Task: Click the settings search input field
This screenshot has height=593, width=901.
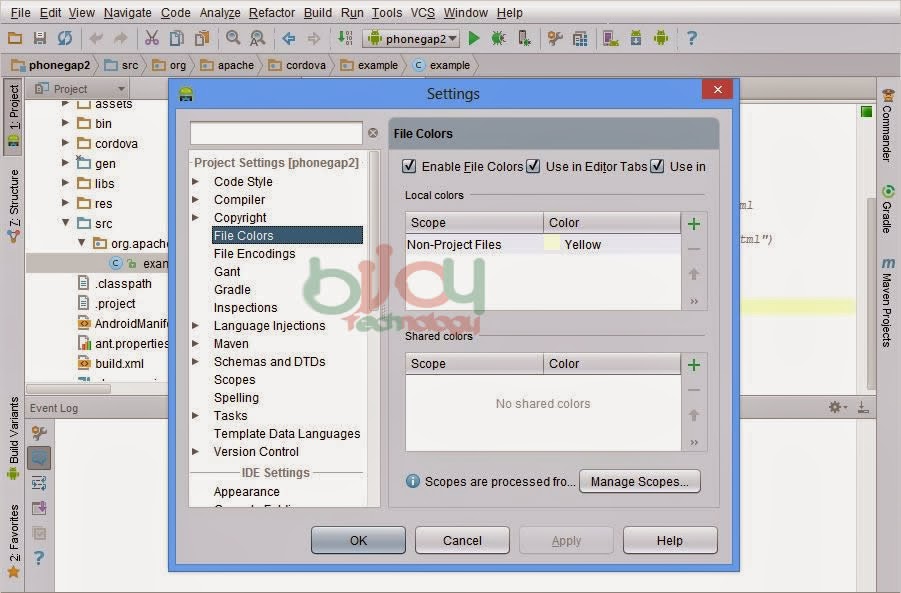Action: coord(276,133)
